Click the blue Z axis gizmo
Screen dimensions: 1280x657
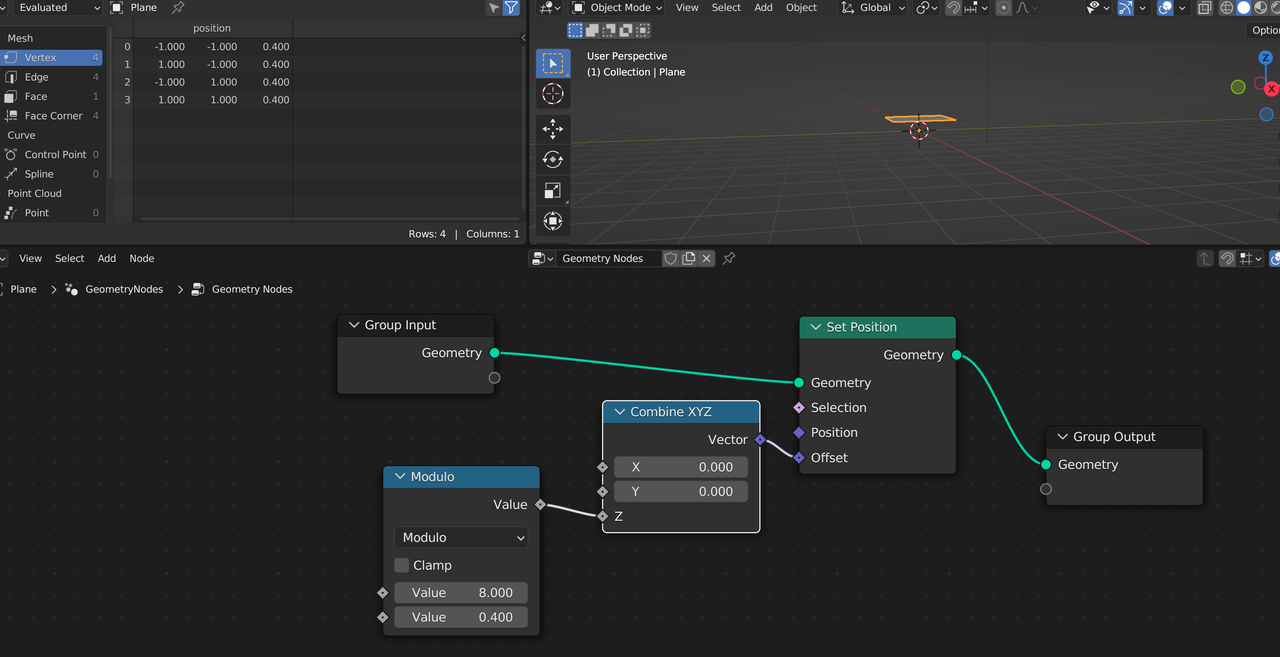point(1266,59)
